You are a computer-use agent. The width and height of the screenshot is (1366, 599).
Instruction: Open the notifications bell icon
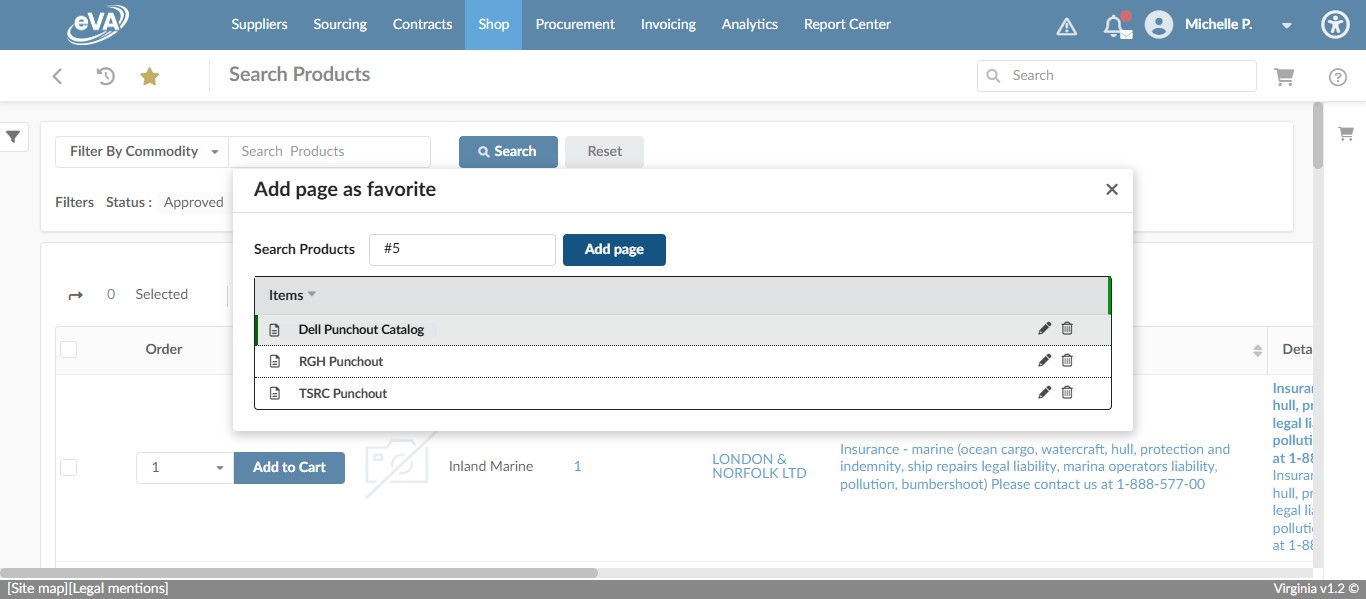(x=1114, y=26)
